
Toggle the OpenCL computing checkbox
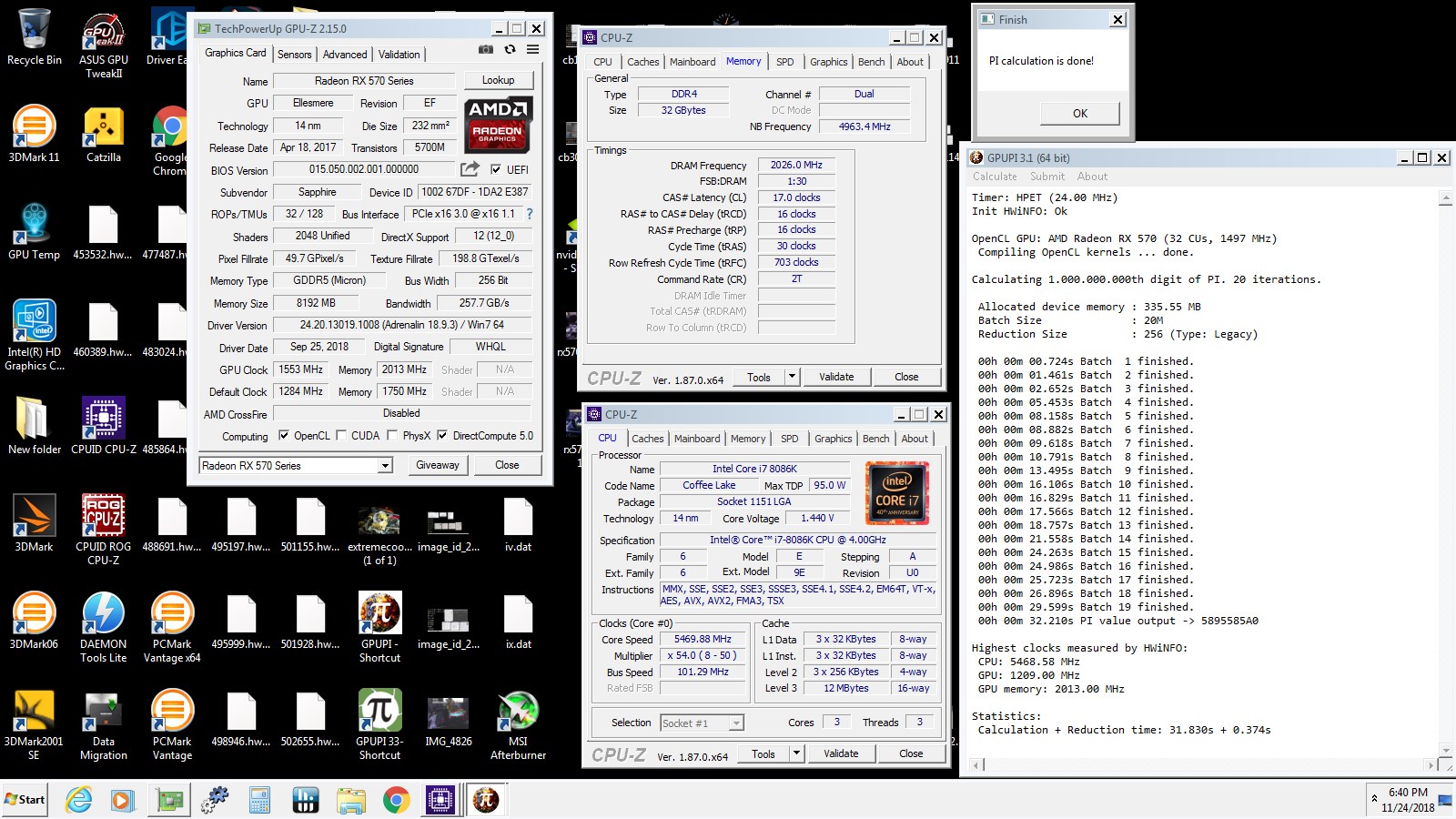tap(284, 435)
